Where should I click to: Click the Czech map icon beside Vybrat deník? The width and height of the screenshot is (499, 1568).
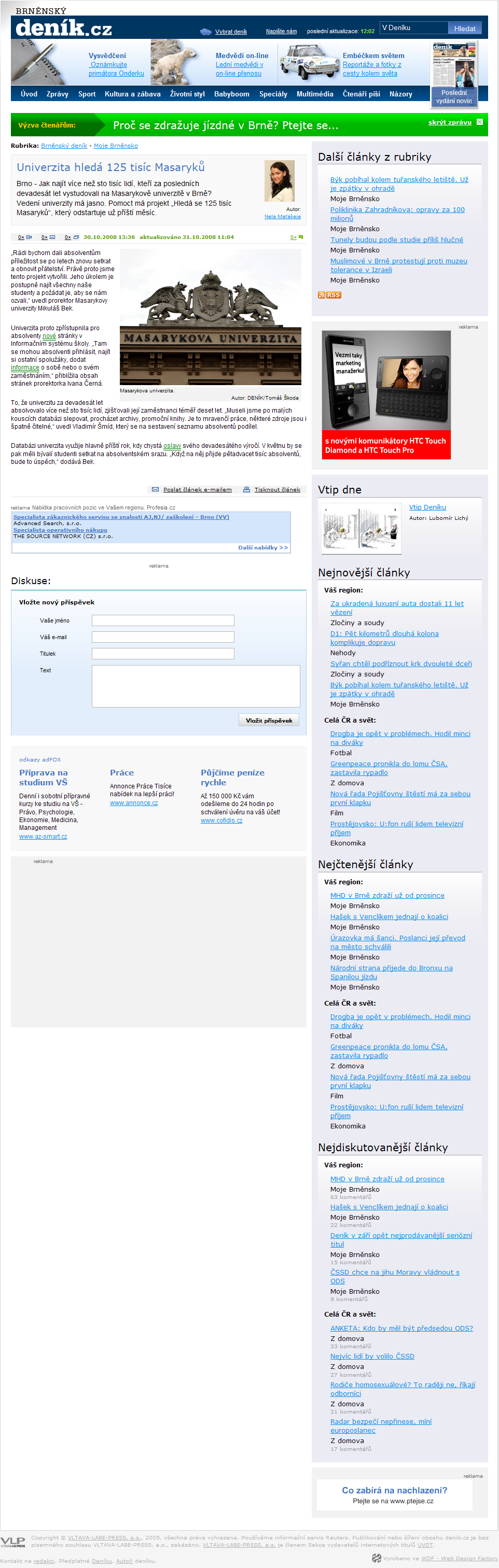pos(206,32)
